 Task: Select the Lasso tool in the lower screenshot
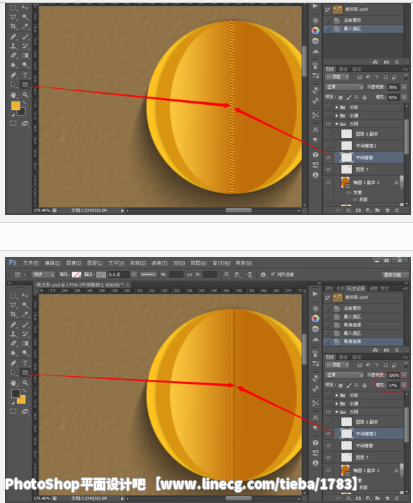[13, 305]
